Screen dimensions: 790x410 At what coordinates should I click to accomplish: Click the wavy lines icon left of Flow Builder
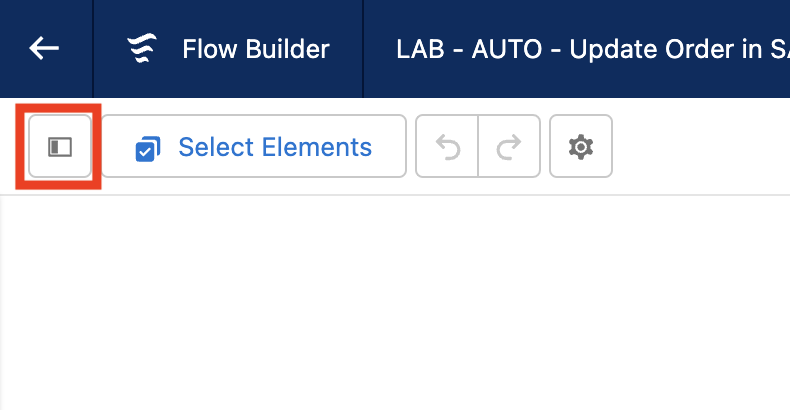coord(144,49)
